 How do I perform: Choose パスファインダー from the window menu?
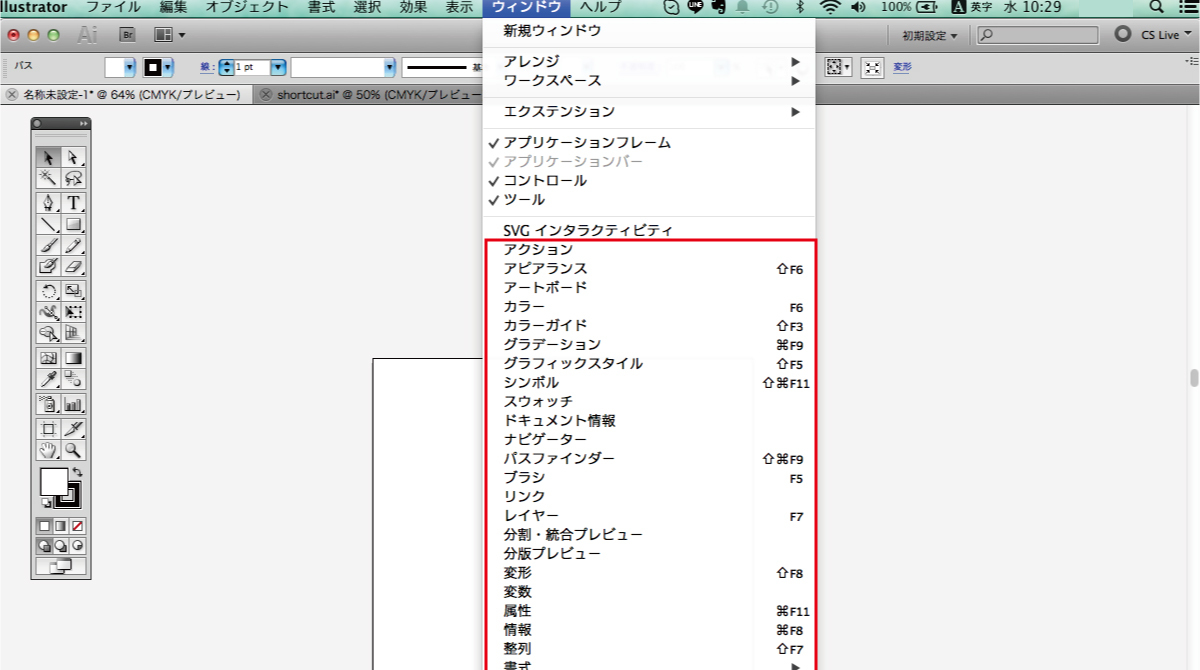pyautogui.click(x=649, y=459)
